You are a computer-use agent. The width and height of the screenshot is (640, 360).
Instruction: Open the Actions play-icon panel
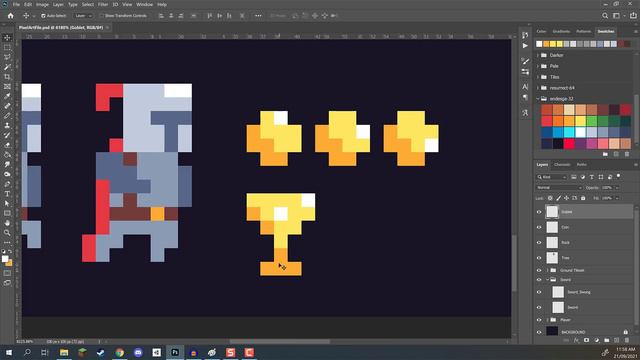(x=525, y=46)
